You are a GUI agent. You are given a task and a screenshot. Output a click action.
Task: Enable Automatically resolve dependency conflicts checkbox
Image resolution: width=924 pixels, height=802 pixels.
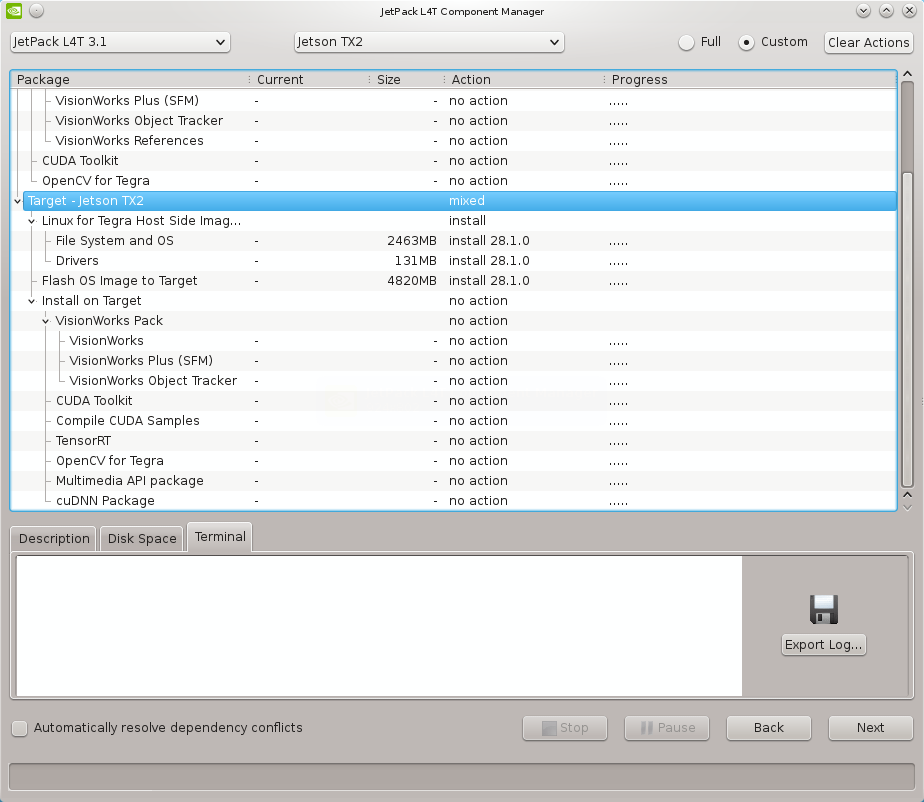point(19,728)
